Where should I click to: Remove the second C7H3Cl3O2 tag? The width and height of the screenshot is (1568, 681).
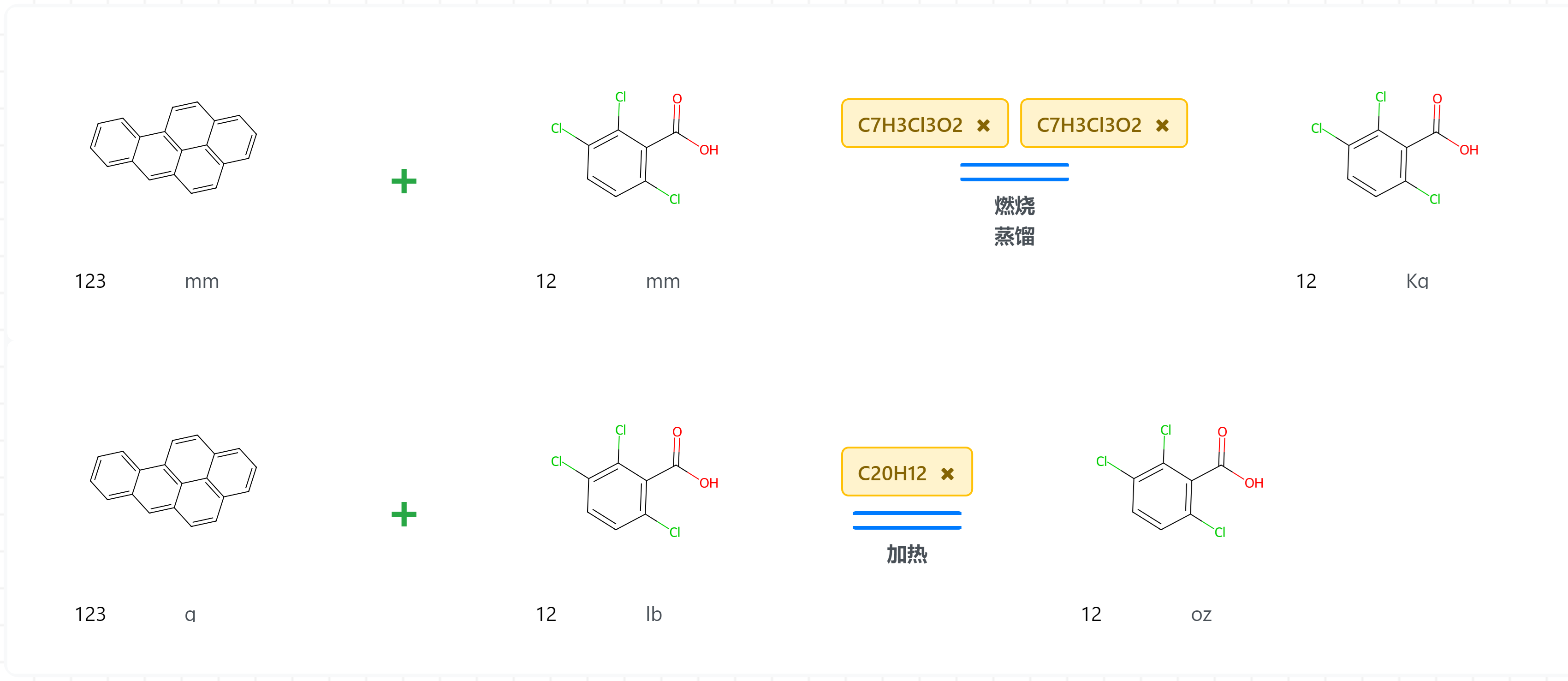pos(1162,125)
